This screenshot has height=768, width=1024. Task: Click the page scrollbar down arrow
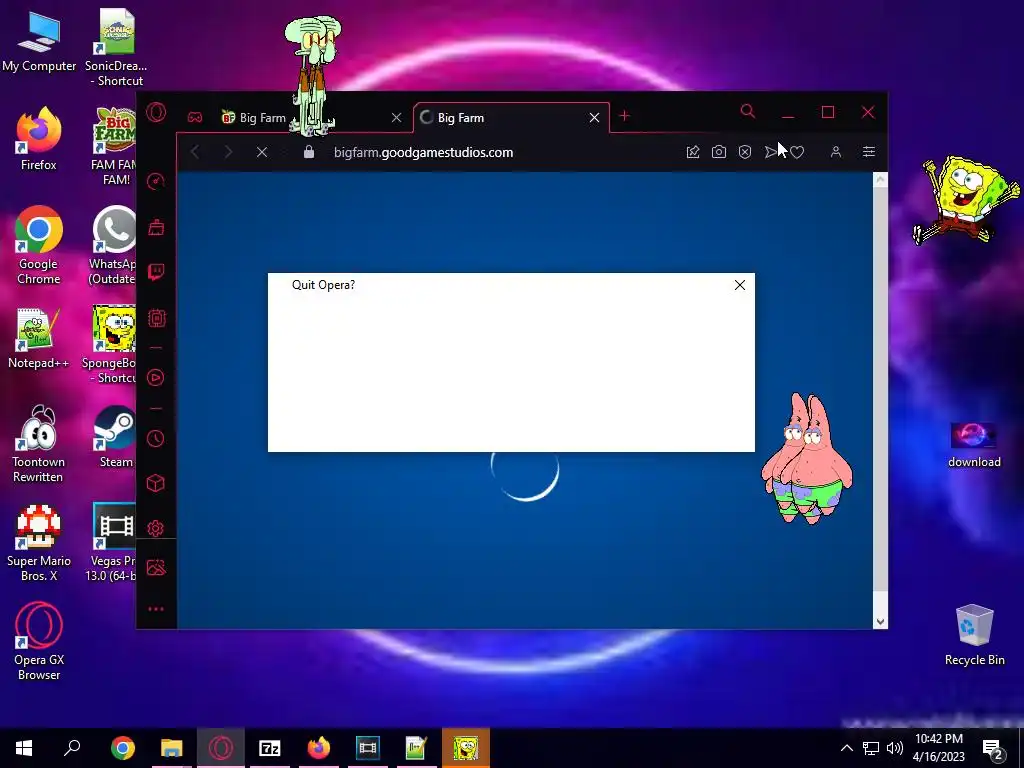[880, 622]
